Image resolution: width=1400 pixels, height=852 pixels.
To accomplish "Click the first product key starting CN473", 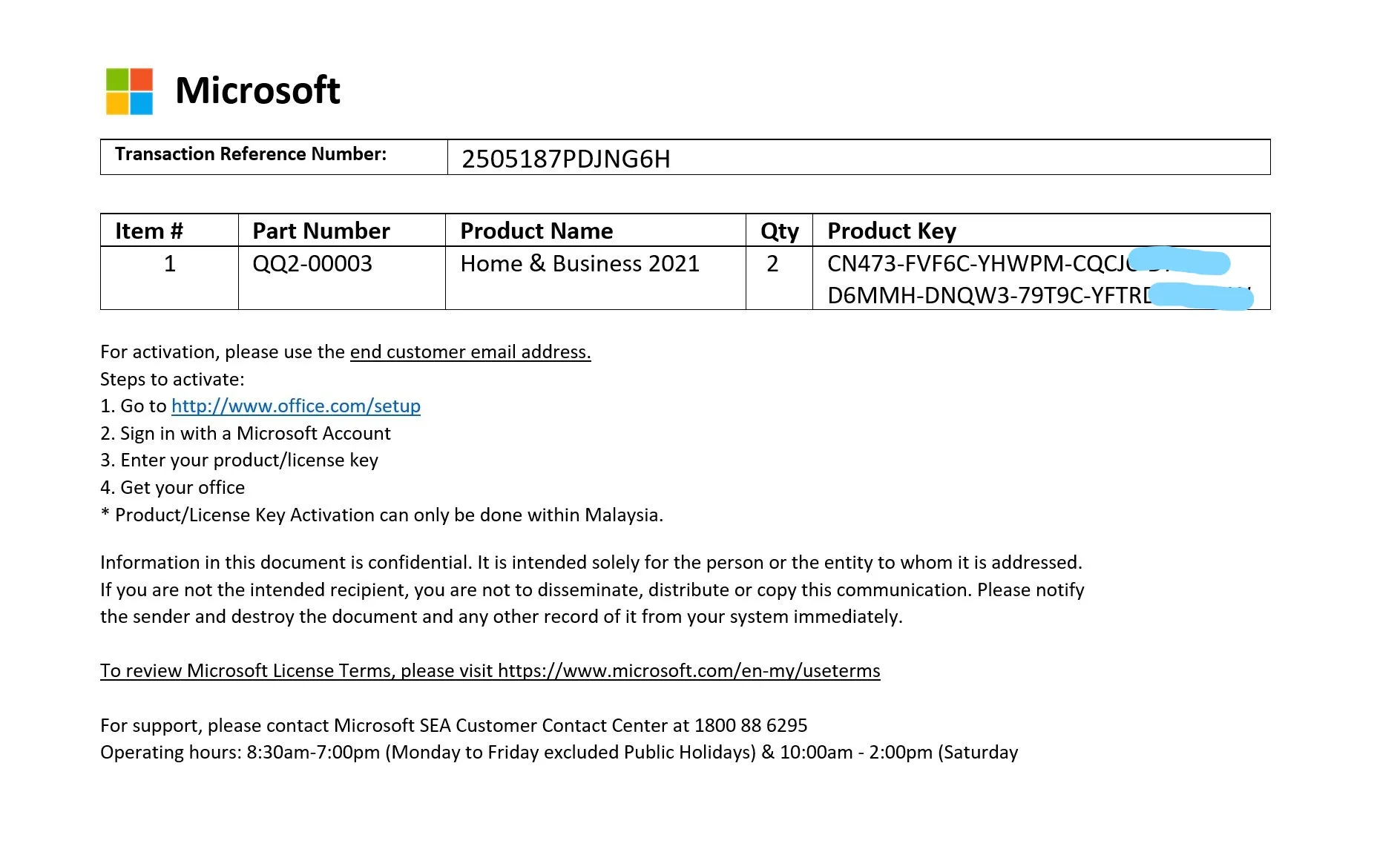I will coord(978,264).
